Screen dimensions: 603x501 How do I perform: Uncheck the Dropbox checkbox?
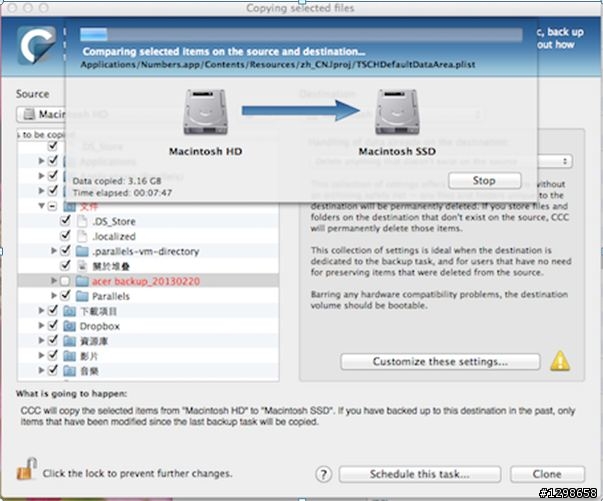pyautogui.click(x=53, y=326)
